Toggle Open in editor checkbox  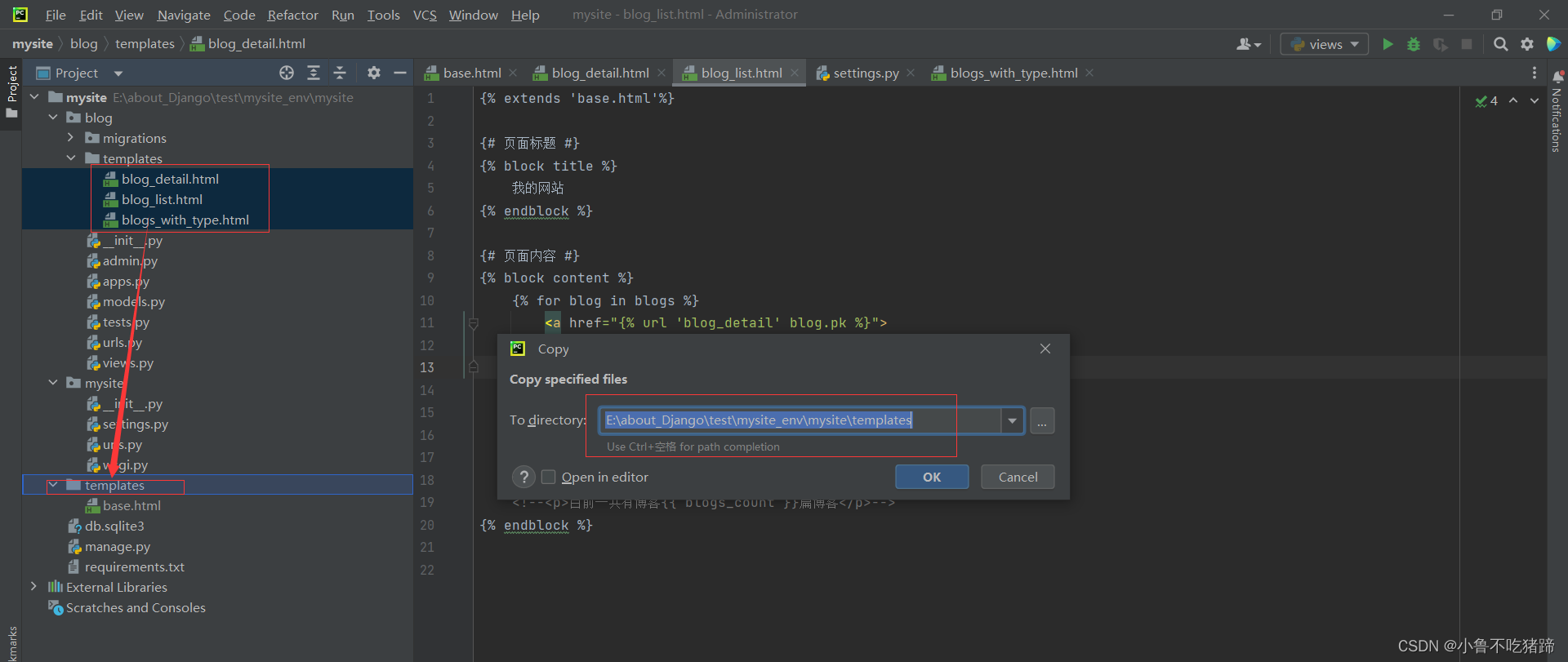[549, 477]
